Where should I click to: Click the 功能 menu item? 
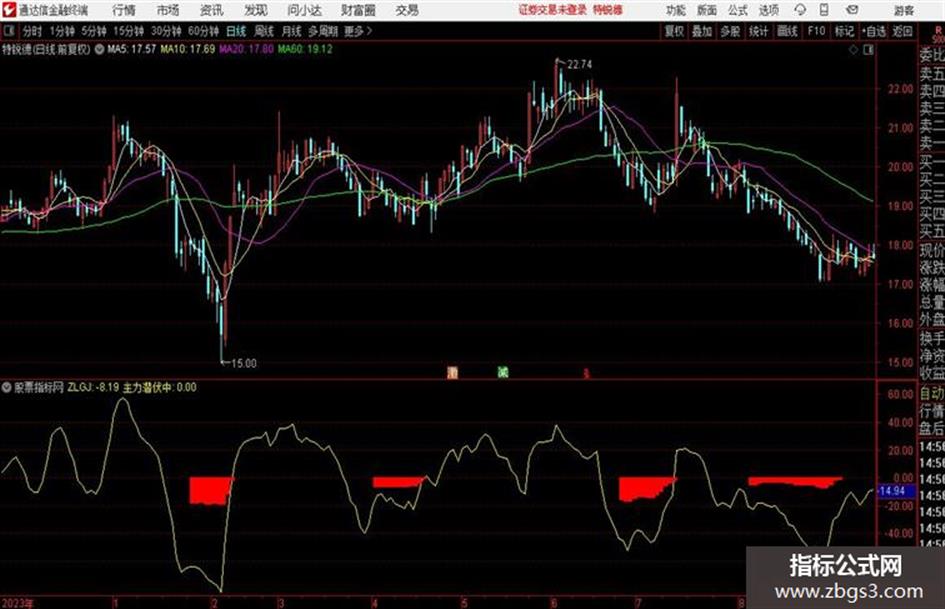click(x=676, y=10)
